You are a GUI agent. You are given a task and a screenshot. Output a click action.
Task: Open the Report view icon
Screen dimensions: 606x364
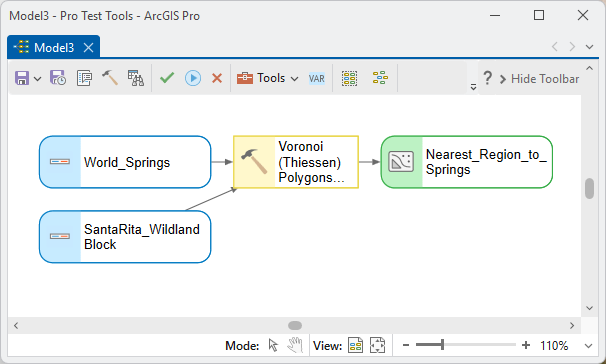pos(136,78)
